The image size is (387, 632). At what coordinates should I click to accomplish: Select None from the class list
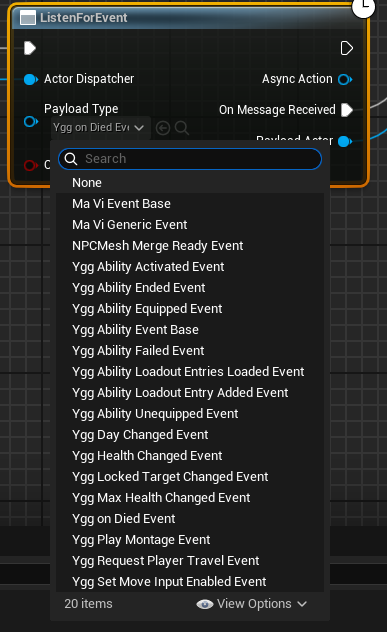point(190,183)
